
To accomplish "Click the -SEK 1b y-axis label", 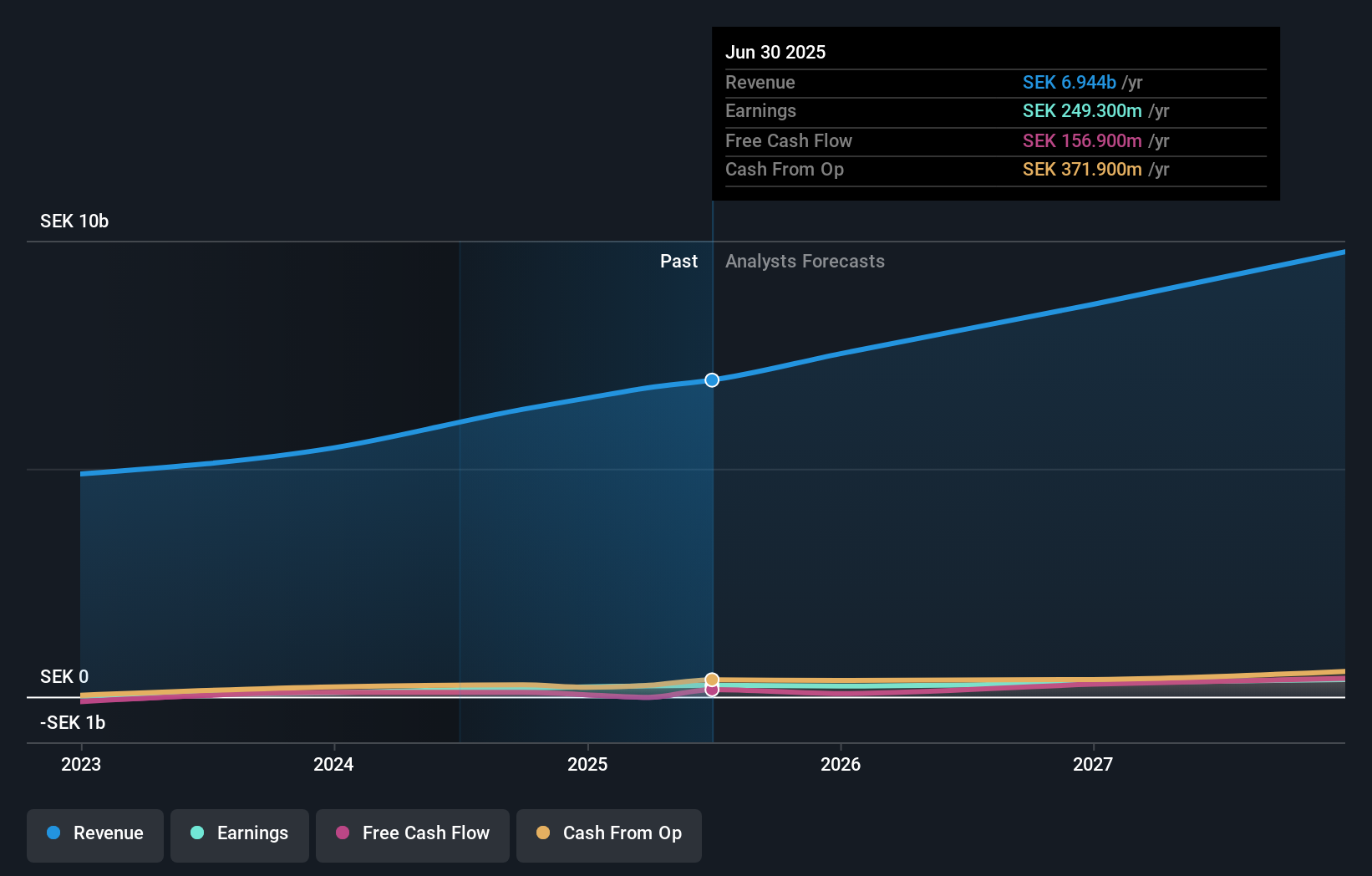I will coord(73,722).
